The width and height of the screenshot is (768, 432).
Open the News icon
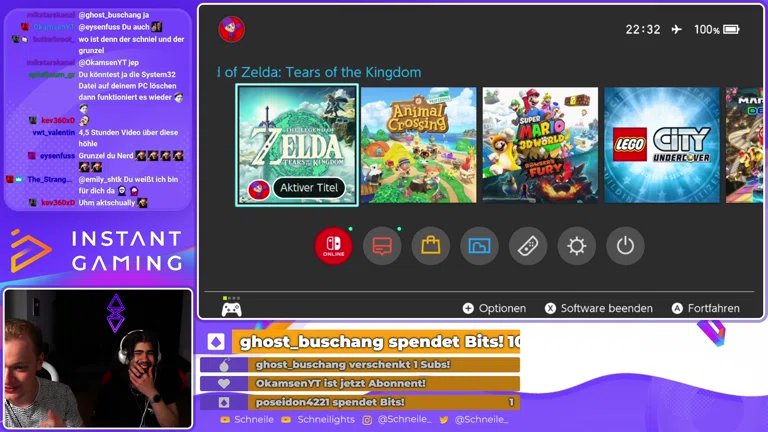coord(382,245)
